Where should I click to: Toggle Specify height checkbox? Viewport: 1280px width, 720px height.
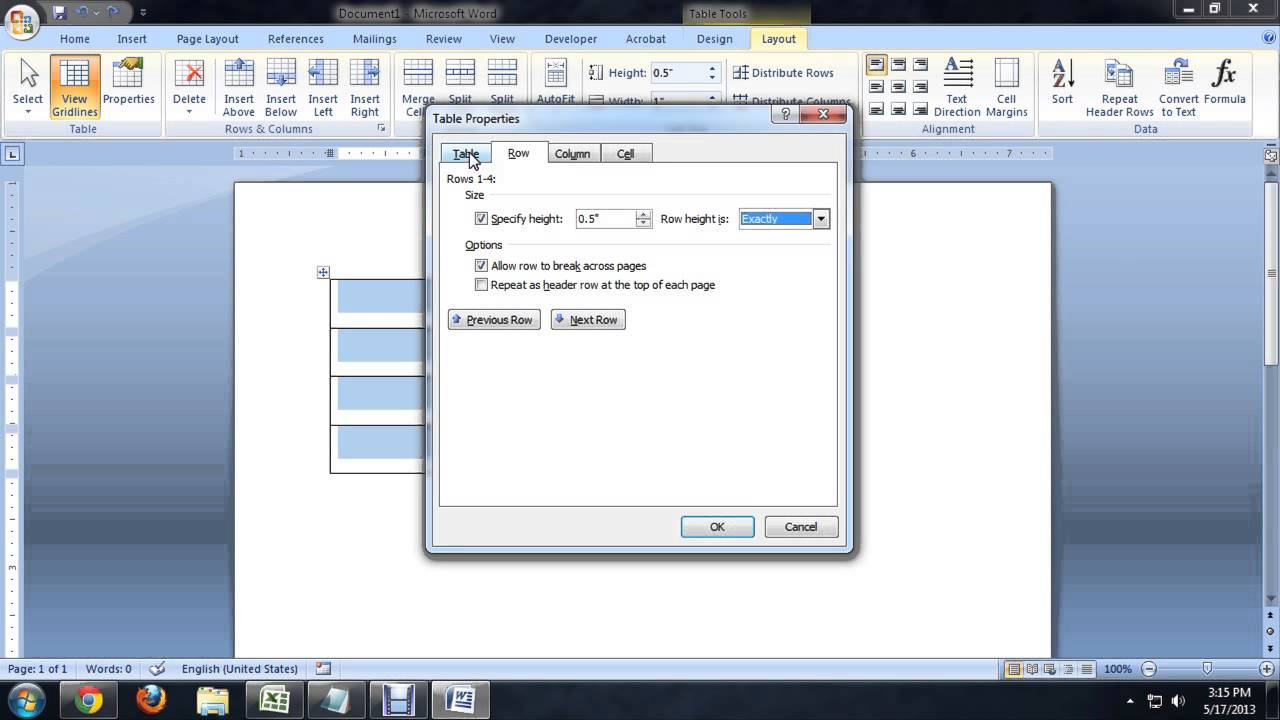point(481,219)
